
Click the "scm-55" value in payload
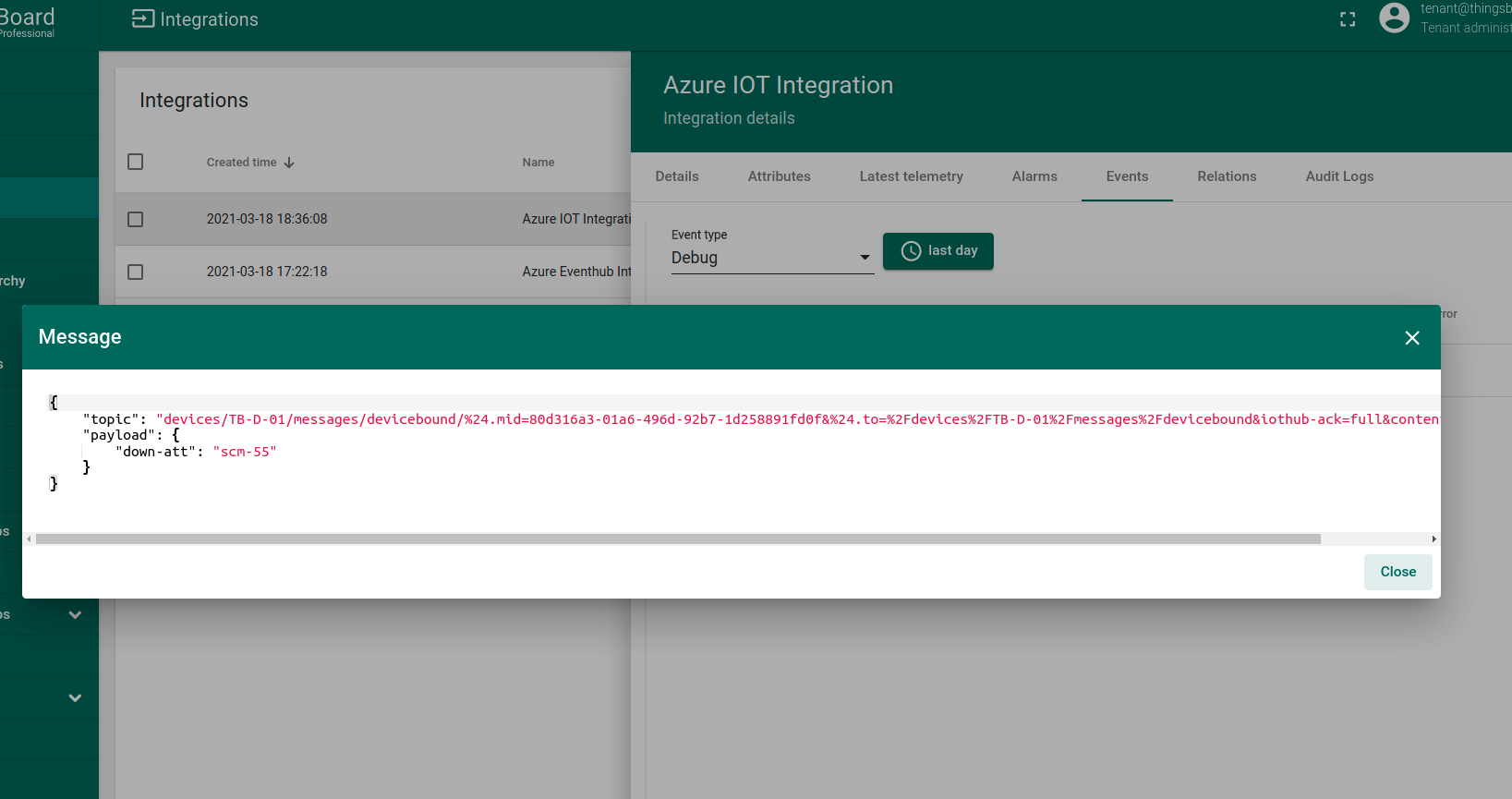coord(245,452)
